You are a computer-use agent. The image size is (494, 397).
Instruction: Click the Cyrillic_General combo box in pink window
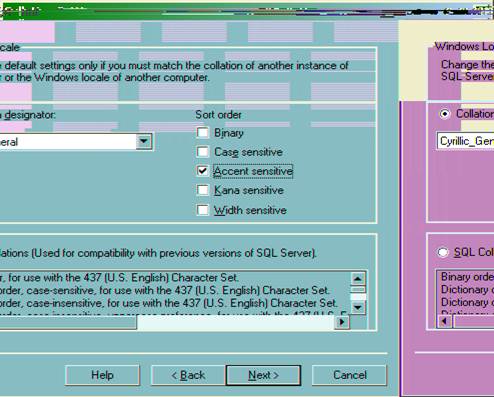coord(465,141)
